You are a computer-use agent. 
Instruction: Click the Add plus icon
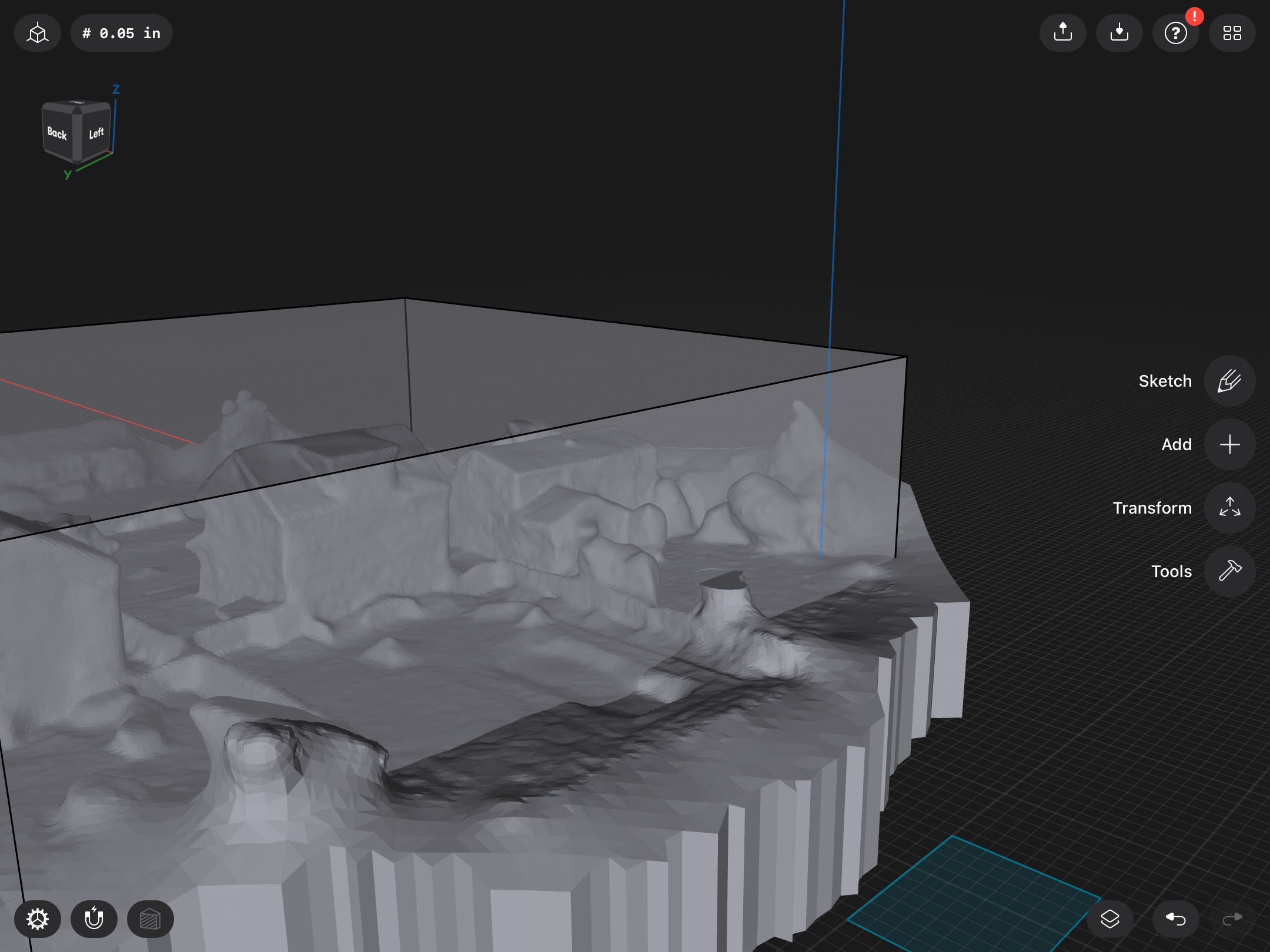(x=1229, y=444)
